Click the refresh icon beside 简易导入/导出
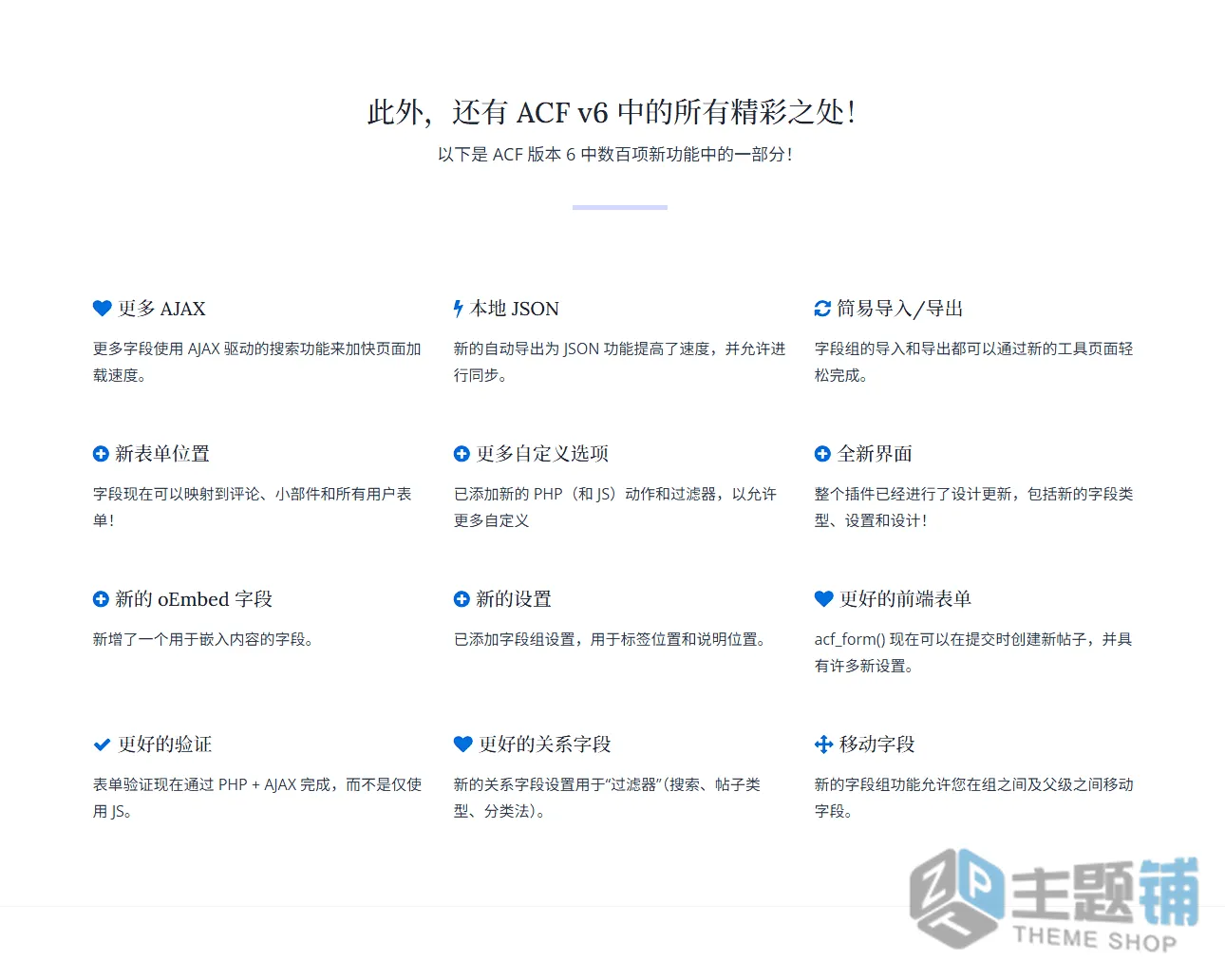Image resolution: width=1225 pixels, height=980 pixels. 822,309
